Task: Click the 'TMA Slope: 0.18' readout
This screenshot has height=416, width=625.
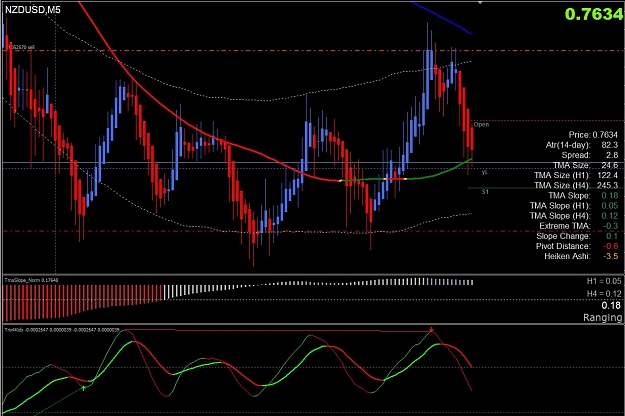Action: pyautogui.click(x=584, y=195)
